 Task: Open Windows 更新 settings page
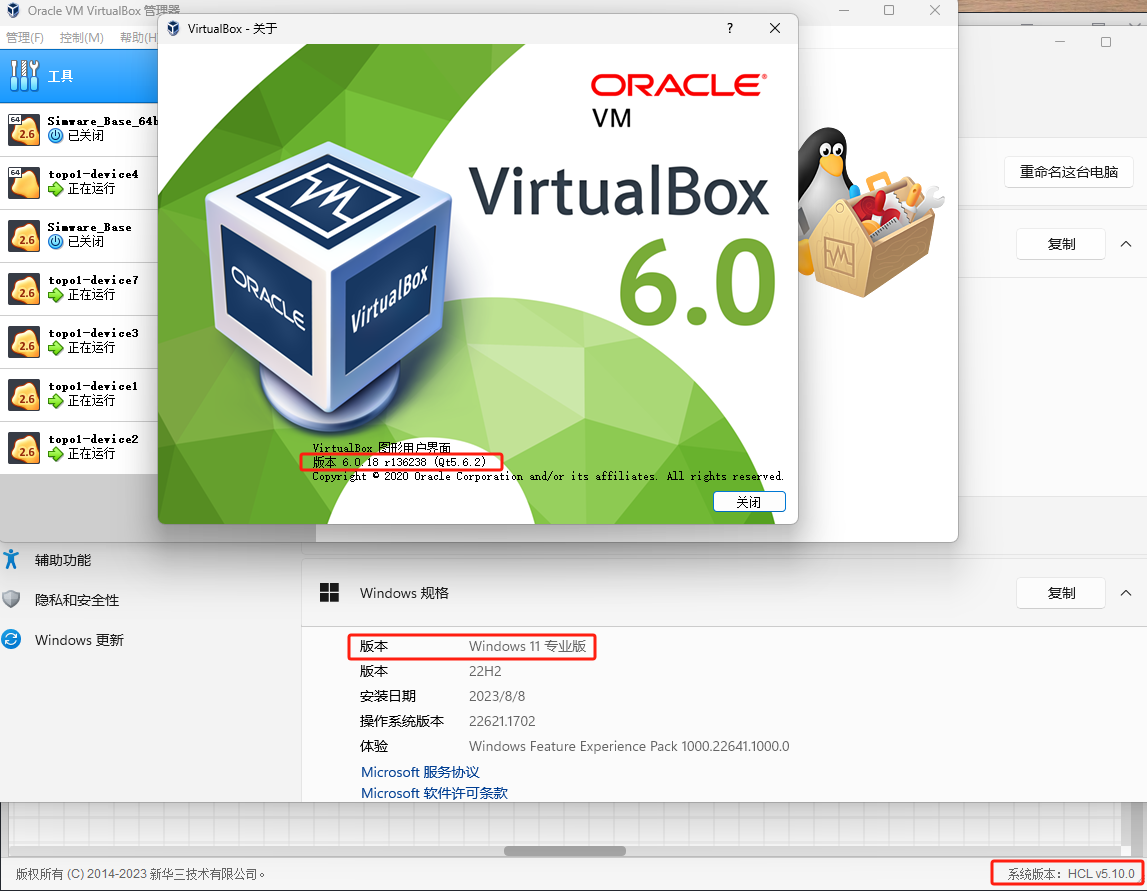pyautogui.click(x=79, y=640)
